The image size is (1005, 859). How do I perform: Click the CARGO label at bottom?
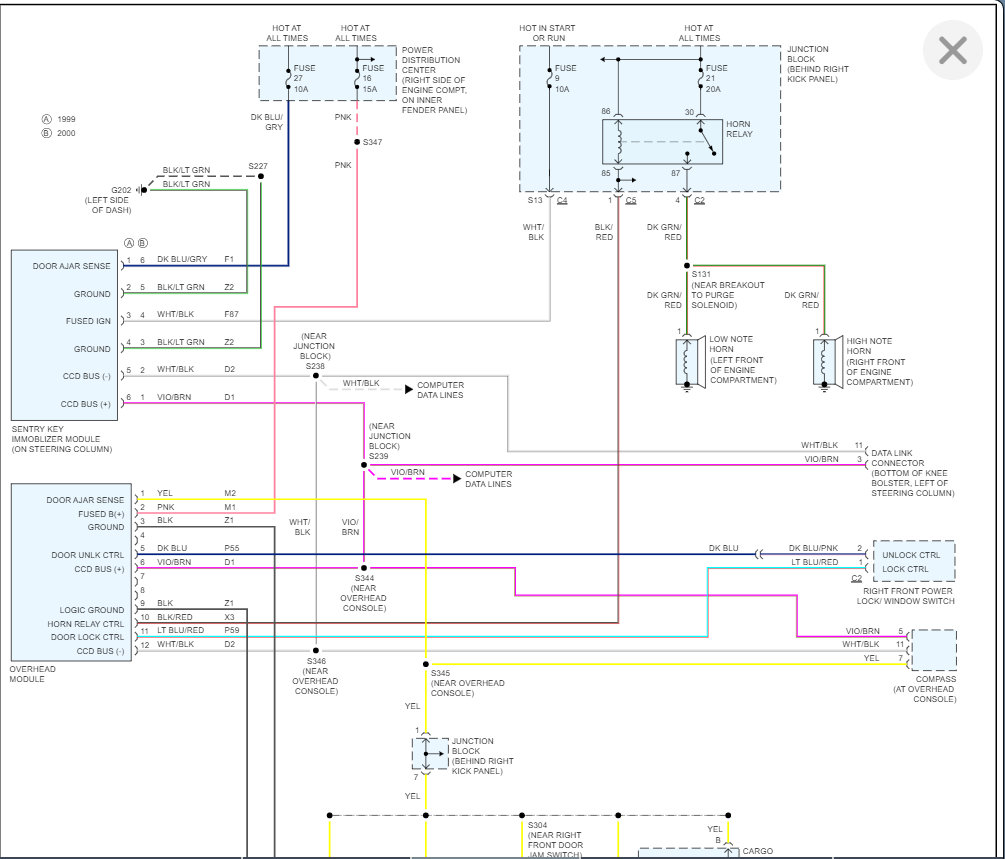click(758, 851)
